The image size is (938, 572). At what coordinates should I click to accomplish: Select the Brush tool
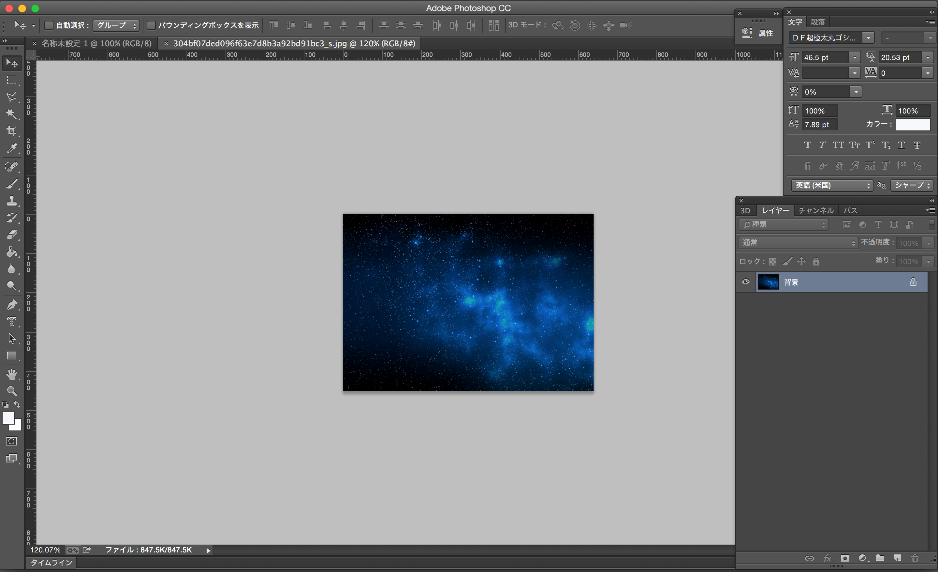coord(12,183)
